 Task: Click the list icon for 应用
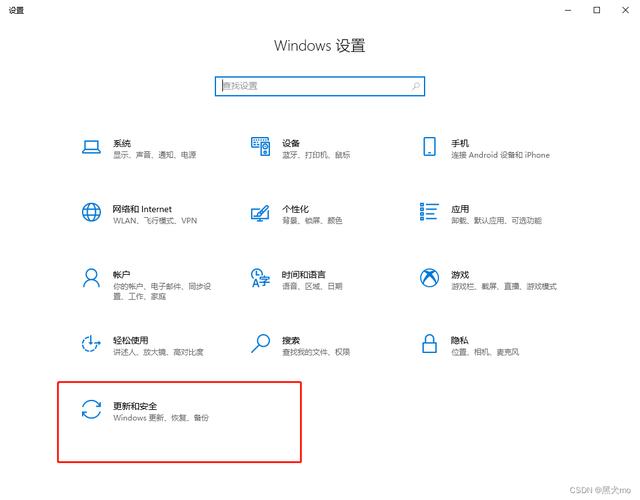[429, 211]
